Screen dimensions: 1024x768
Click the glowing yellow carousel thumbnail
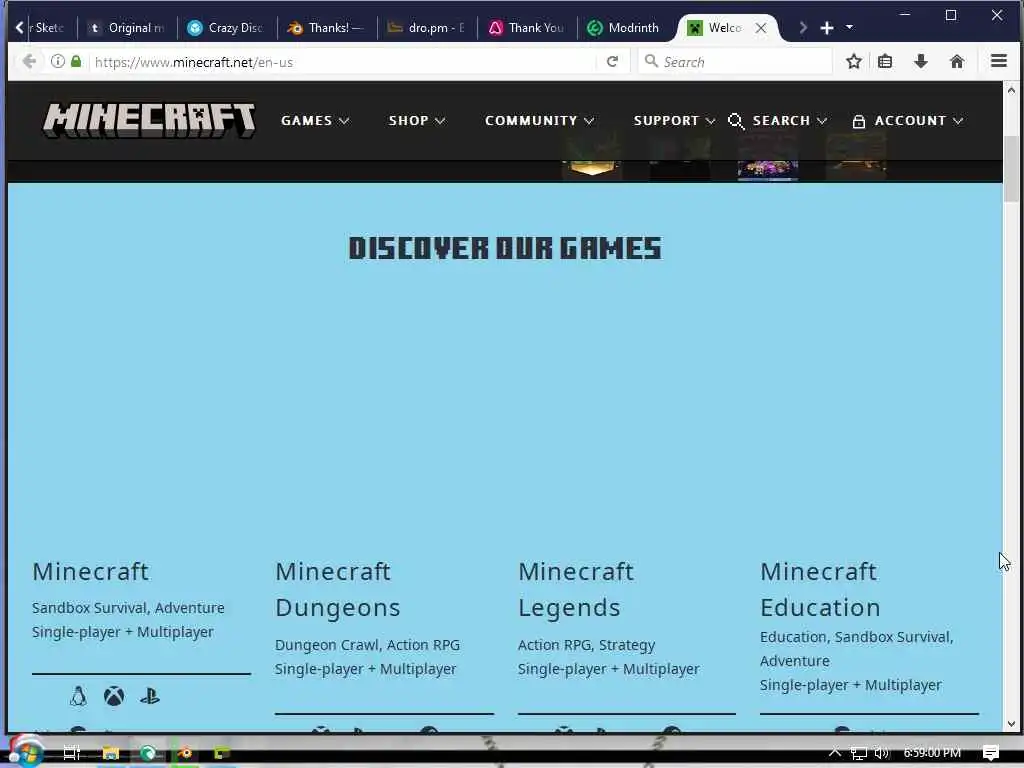592,168
